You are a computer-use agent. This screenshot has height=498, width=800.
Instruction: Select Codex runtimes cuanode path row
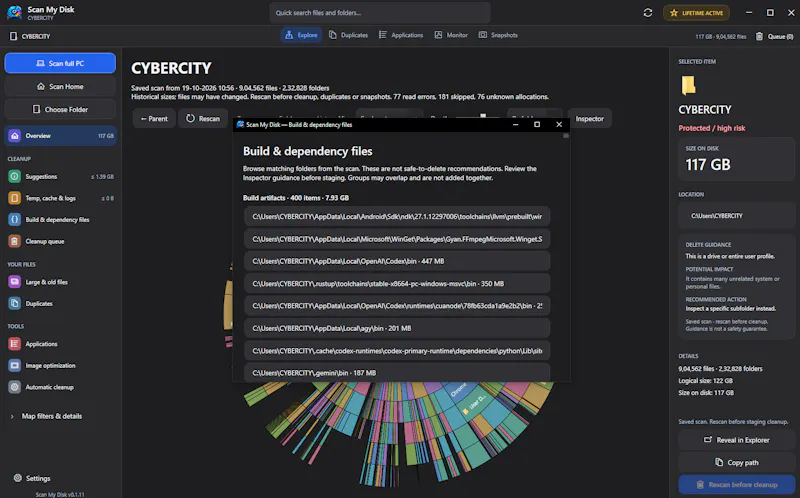397,306
